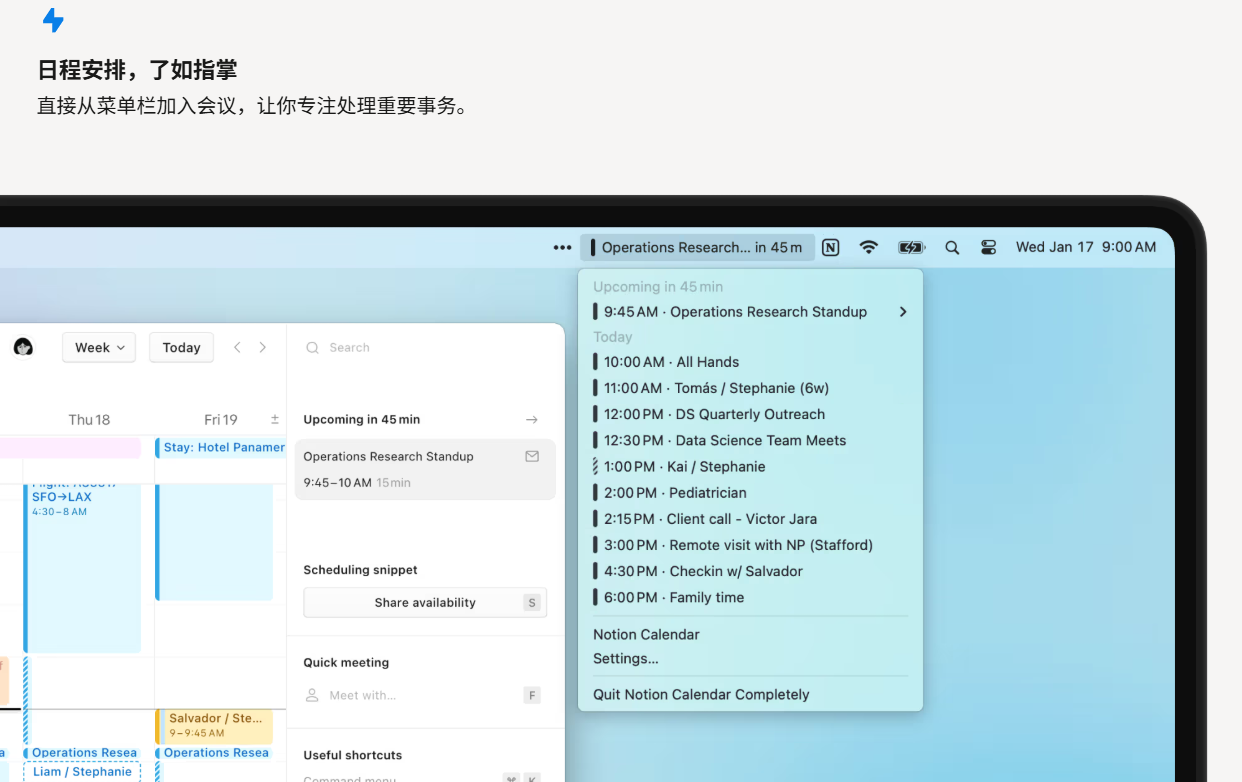This screenshot has width=1242, height=782.
Task: Click the forward navigation chevron
Action: pos(262,347)
